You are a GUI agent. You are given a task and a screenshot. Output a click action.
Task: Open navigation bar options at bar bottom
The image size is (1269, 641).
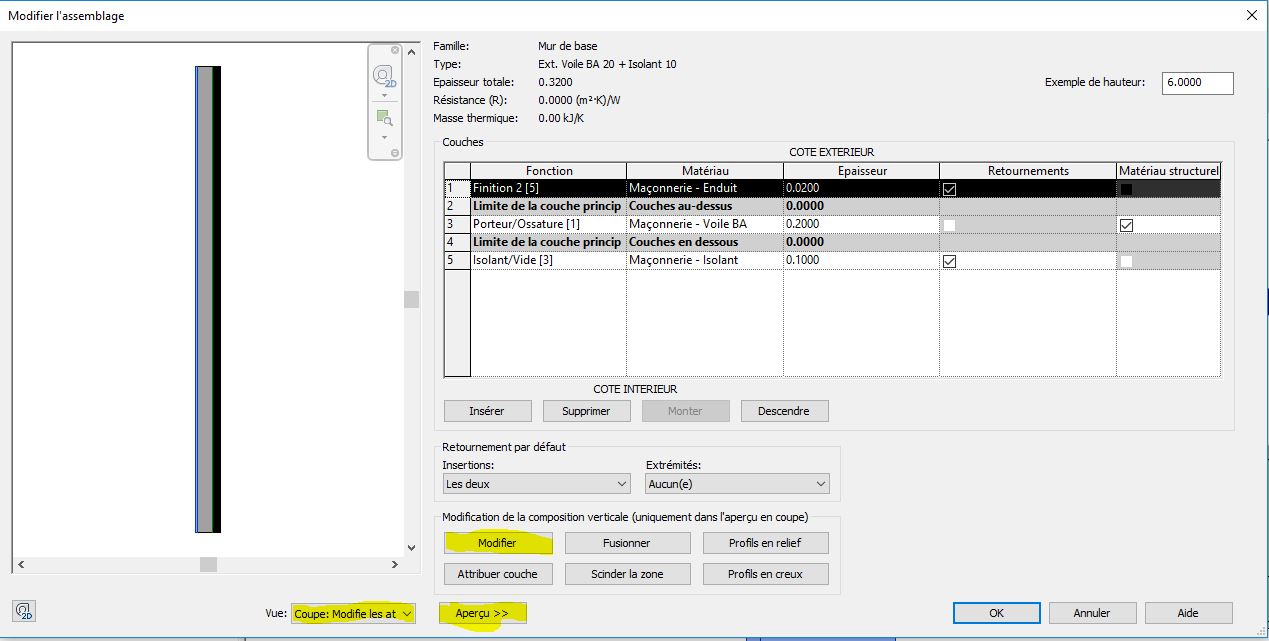[395, 153]
